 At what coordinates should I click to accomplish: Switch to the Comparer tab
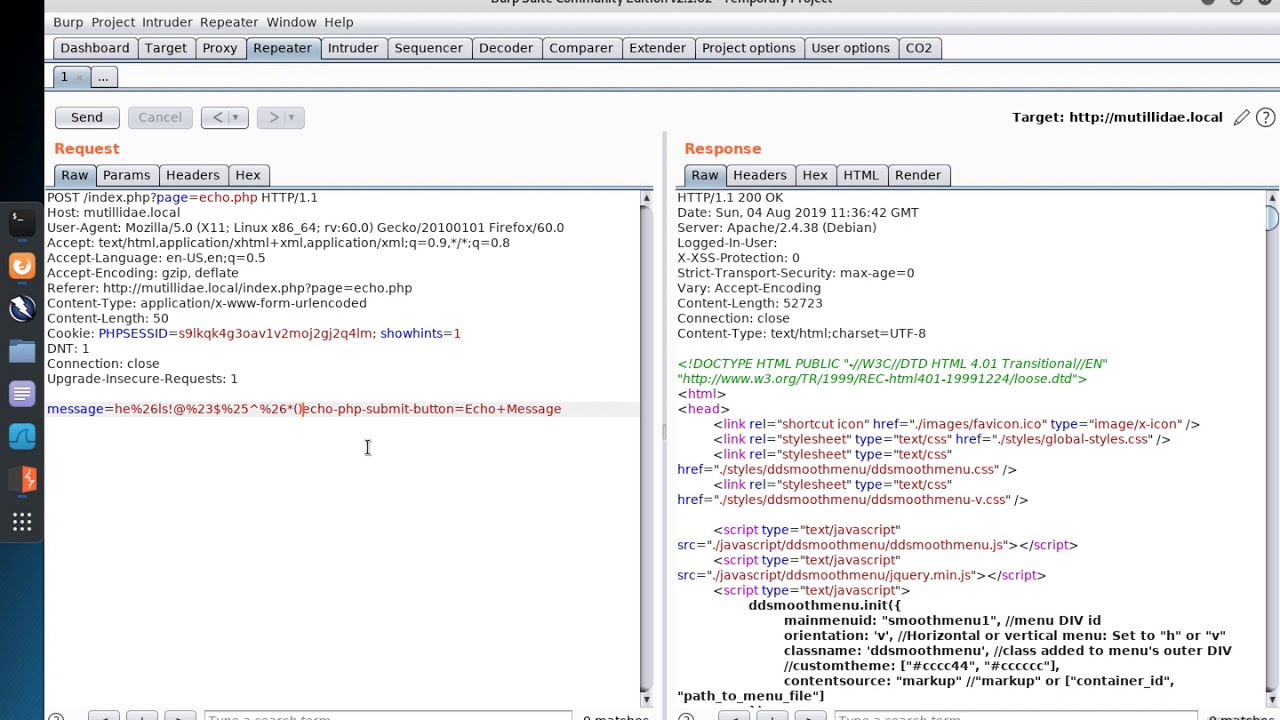tap(581, 48)
